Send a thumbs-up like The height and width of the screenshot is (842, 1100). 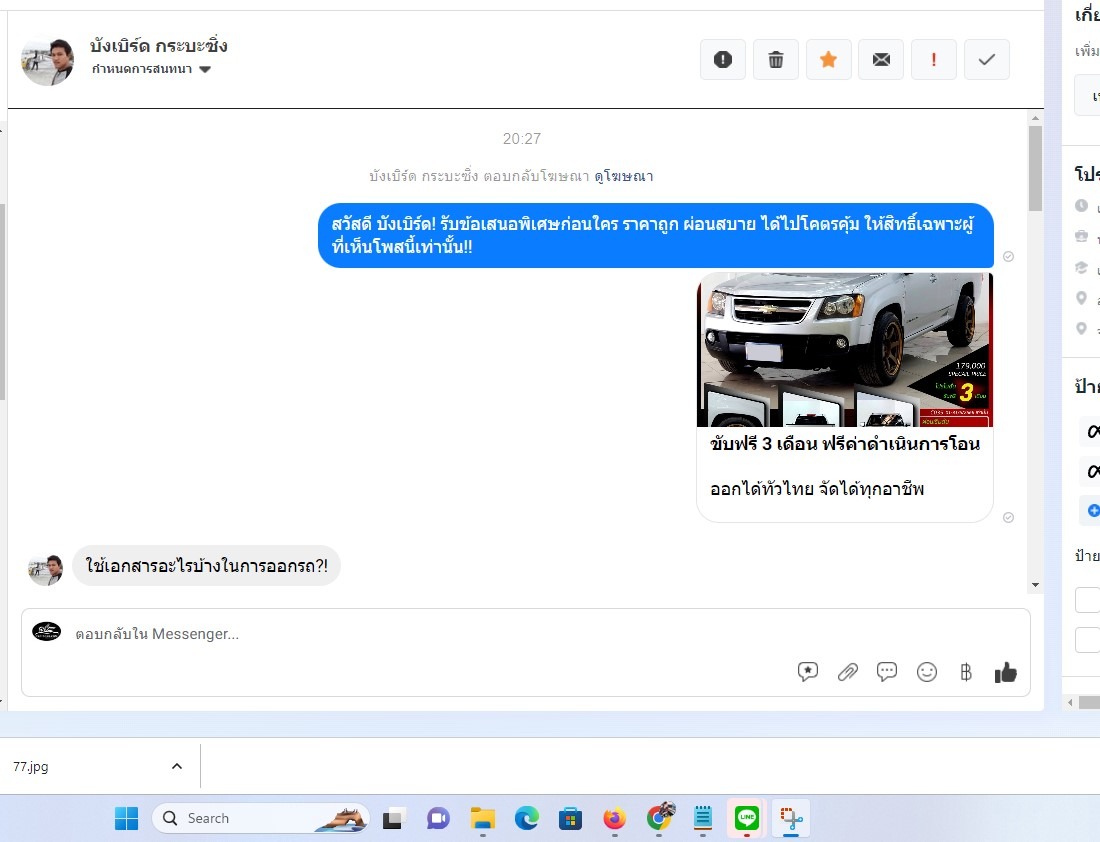(x=1006, y=672)
